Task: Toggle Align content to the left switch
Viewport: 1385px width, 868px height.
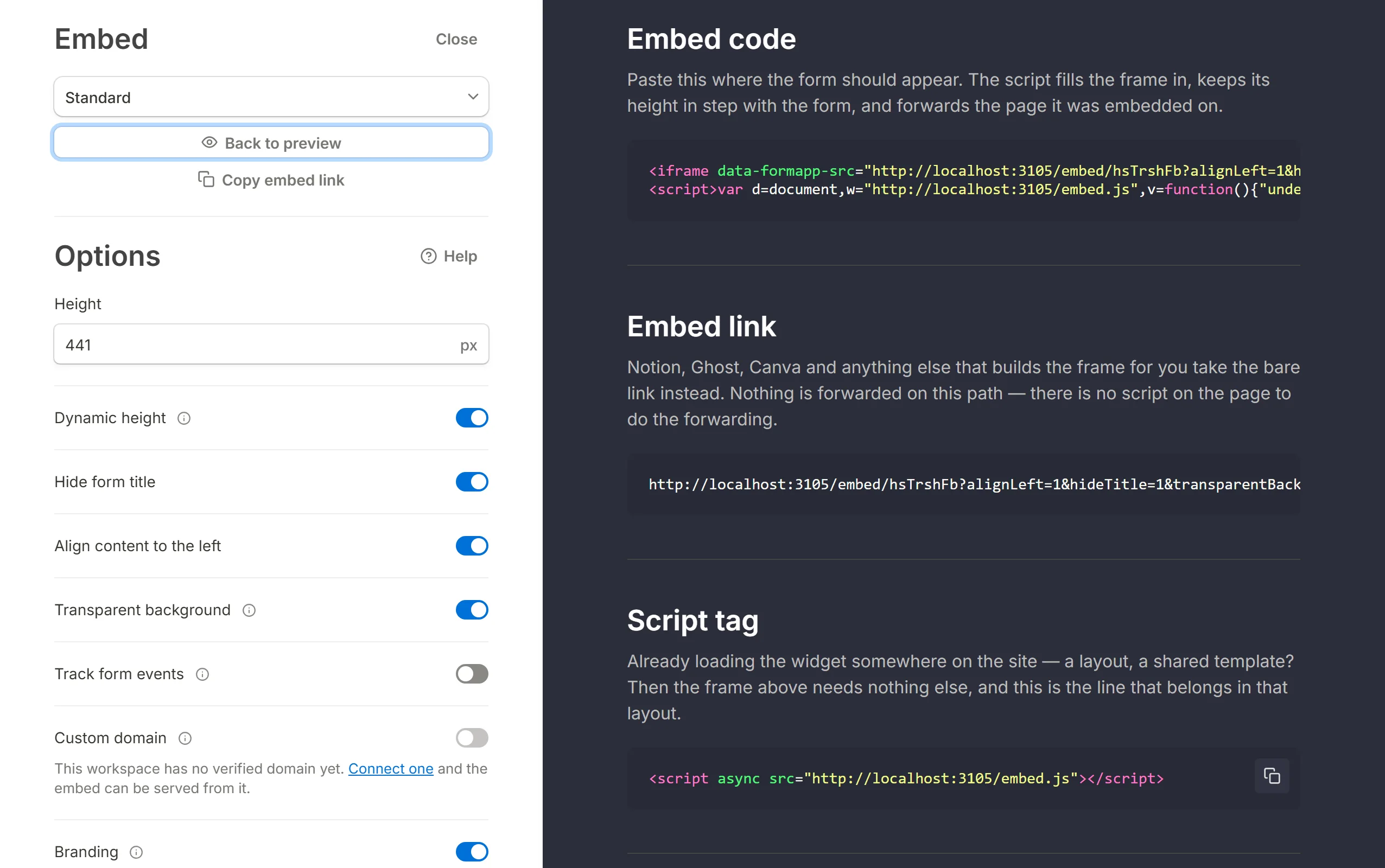Action: click(x=472, y=546)
